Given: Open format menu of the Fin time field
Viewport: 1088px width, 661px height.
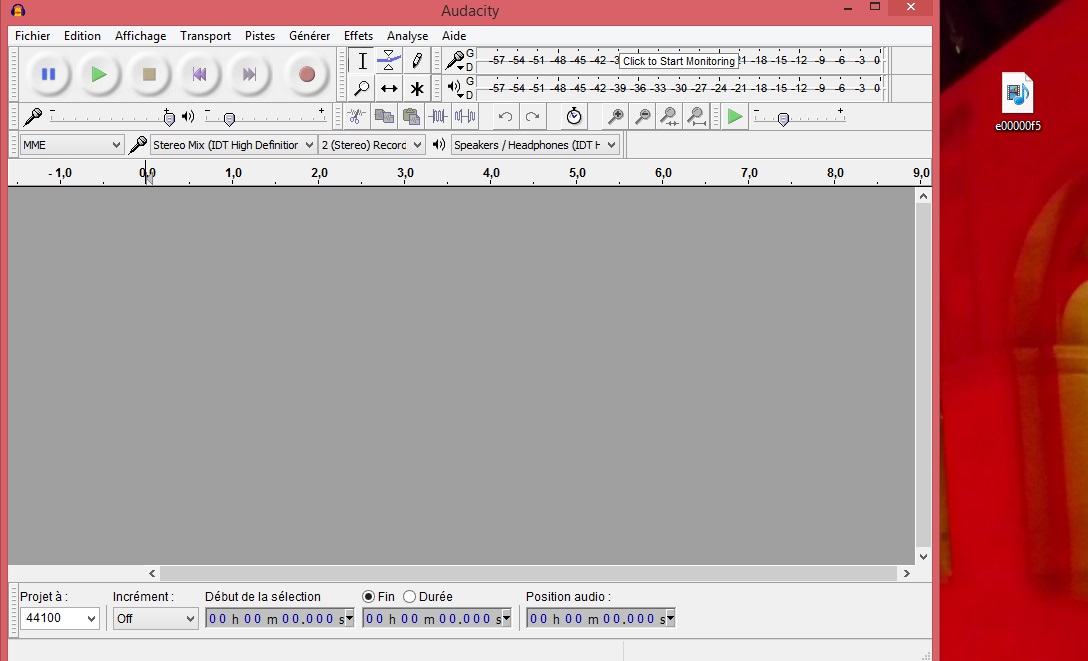Looking at the screenshot, I should tap(506, 618).
